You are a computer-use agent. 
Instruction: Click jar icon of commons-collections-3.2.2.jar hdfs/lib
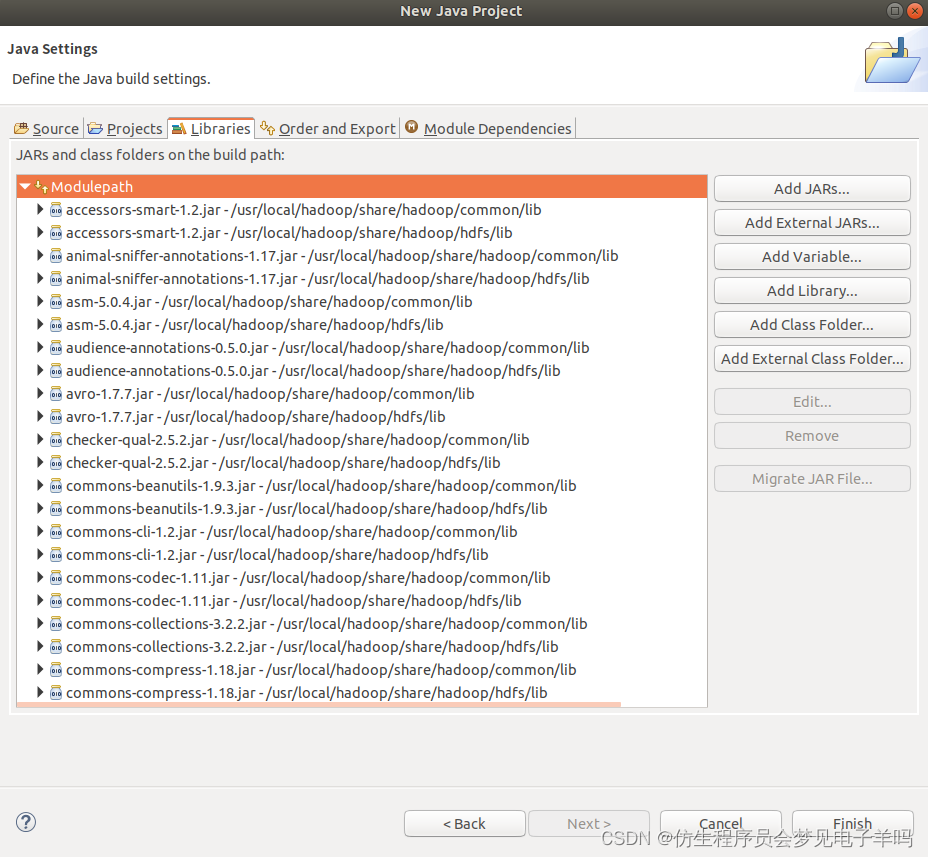56,647
